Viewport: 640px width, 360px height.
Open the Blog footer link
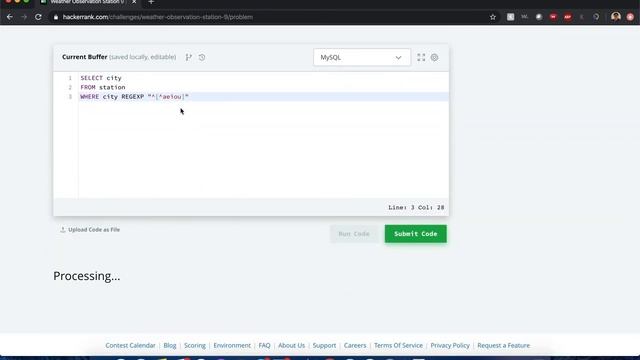pos(170,345)
